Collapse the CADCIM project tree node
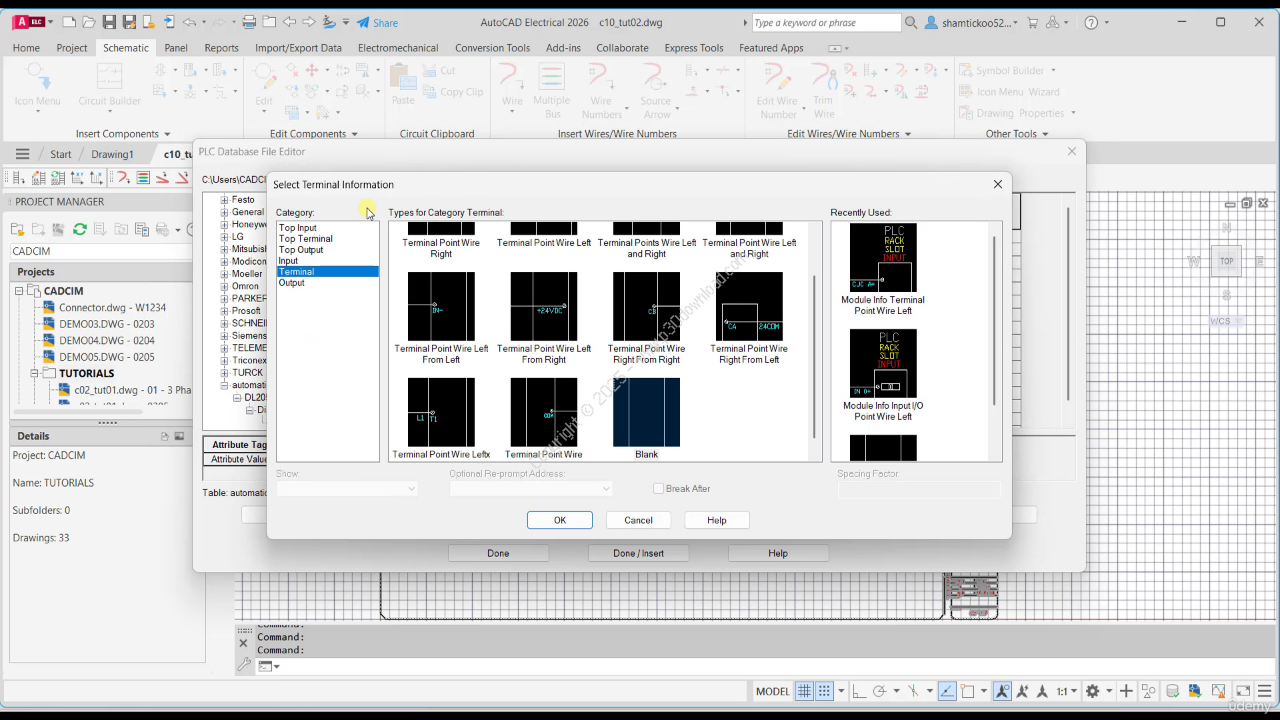 click(18, 291)
